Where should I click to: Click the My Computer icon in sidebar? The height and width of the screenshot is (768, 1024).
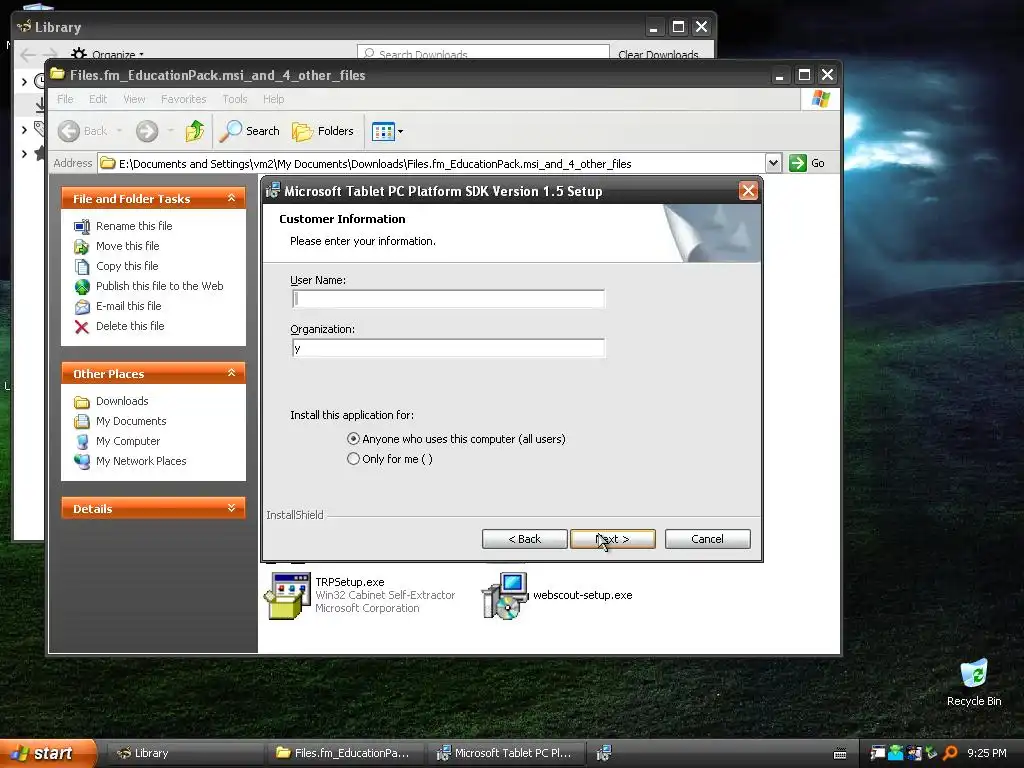[82, 442]
